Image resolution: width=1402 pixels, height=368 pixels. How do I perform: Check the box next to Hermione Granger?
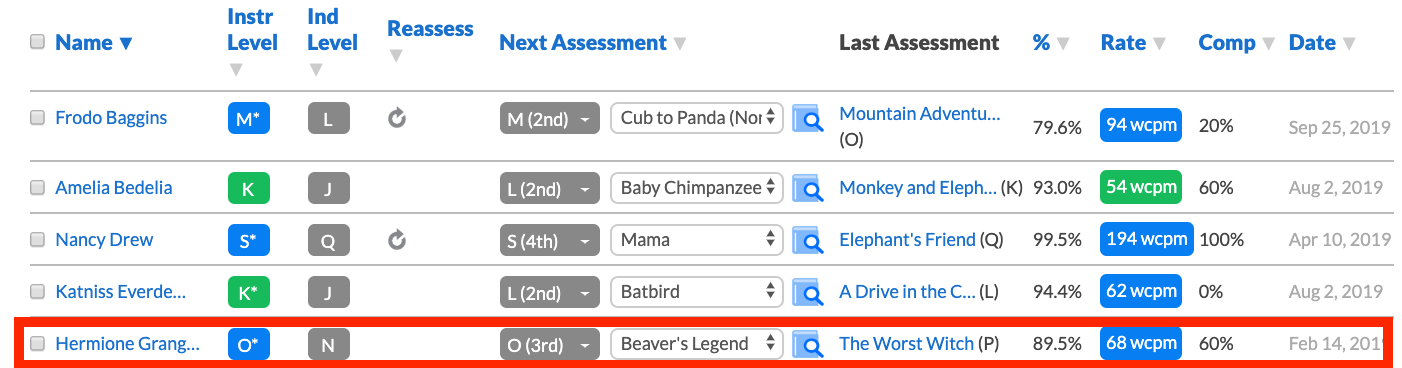point(38,344)
